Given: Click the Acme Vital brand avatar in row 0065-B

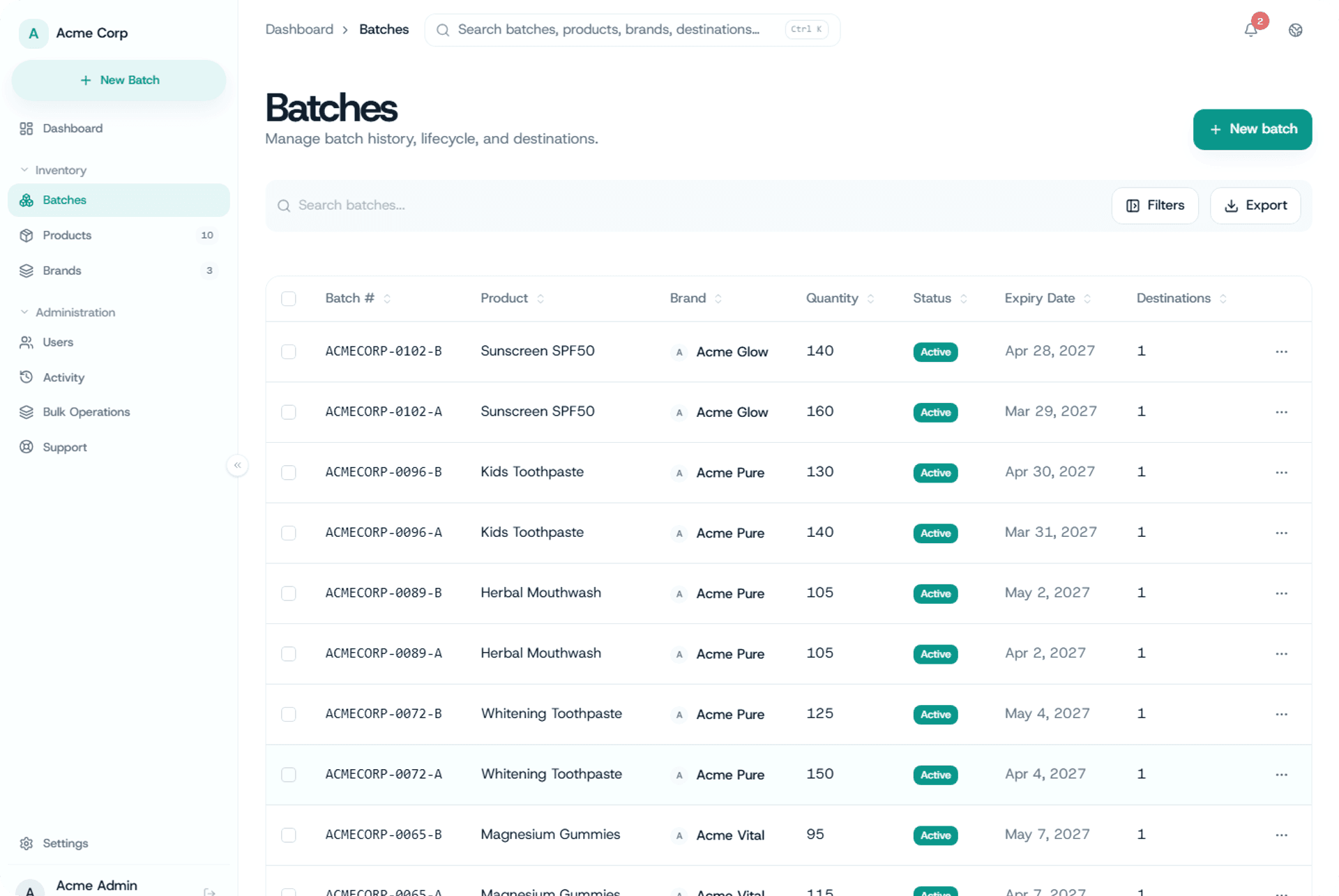Looking at the screenshot, I should pos(679,835).
